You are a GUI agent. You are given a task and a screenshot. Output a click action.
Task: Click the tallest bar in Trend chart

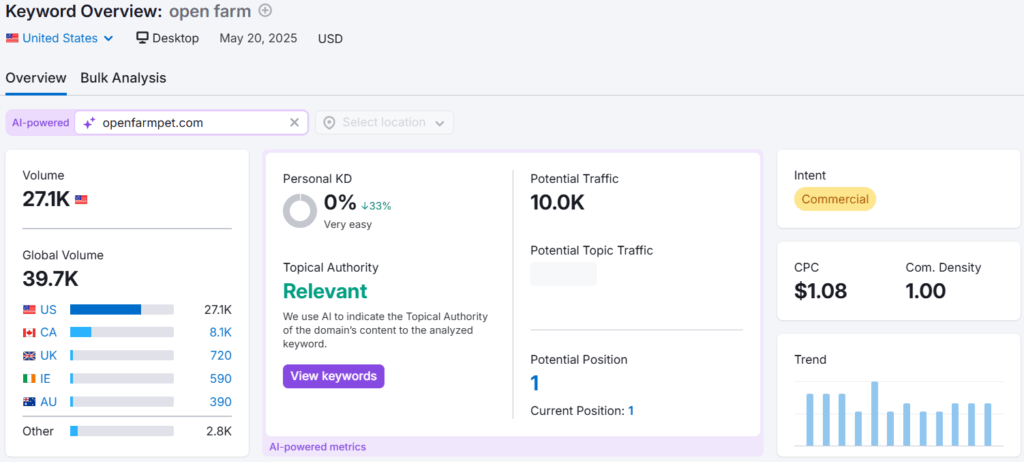[874, 414]
